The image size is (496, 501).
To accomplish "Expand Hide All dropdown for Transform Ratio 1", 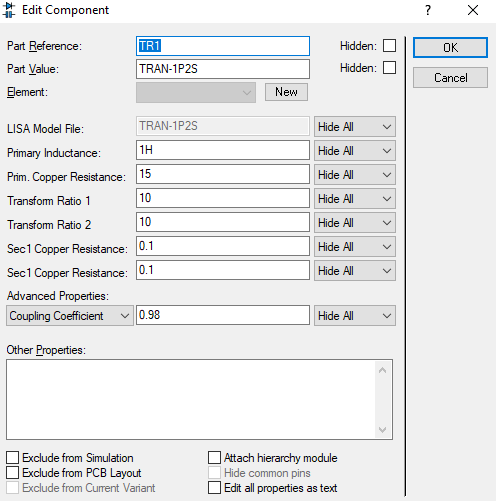I will [x=355, y=199].
